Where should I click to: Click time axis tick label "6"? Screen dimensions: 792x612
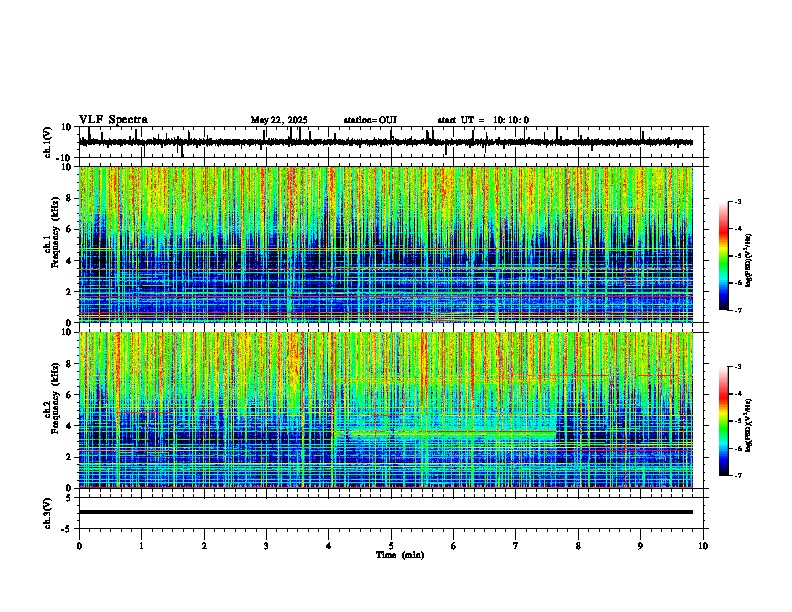pos(454,546)
